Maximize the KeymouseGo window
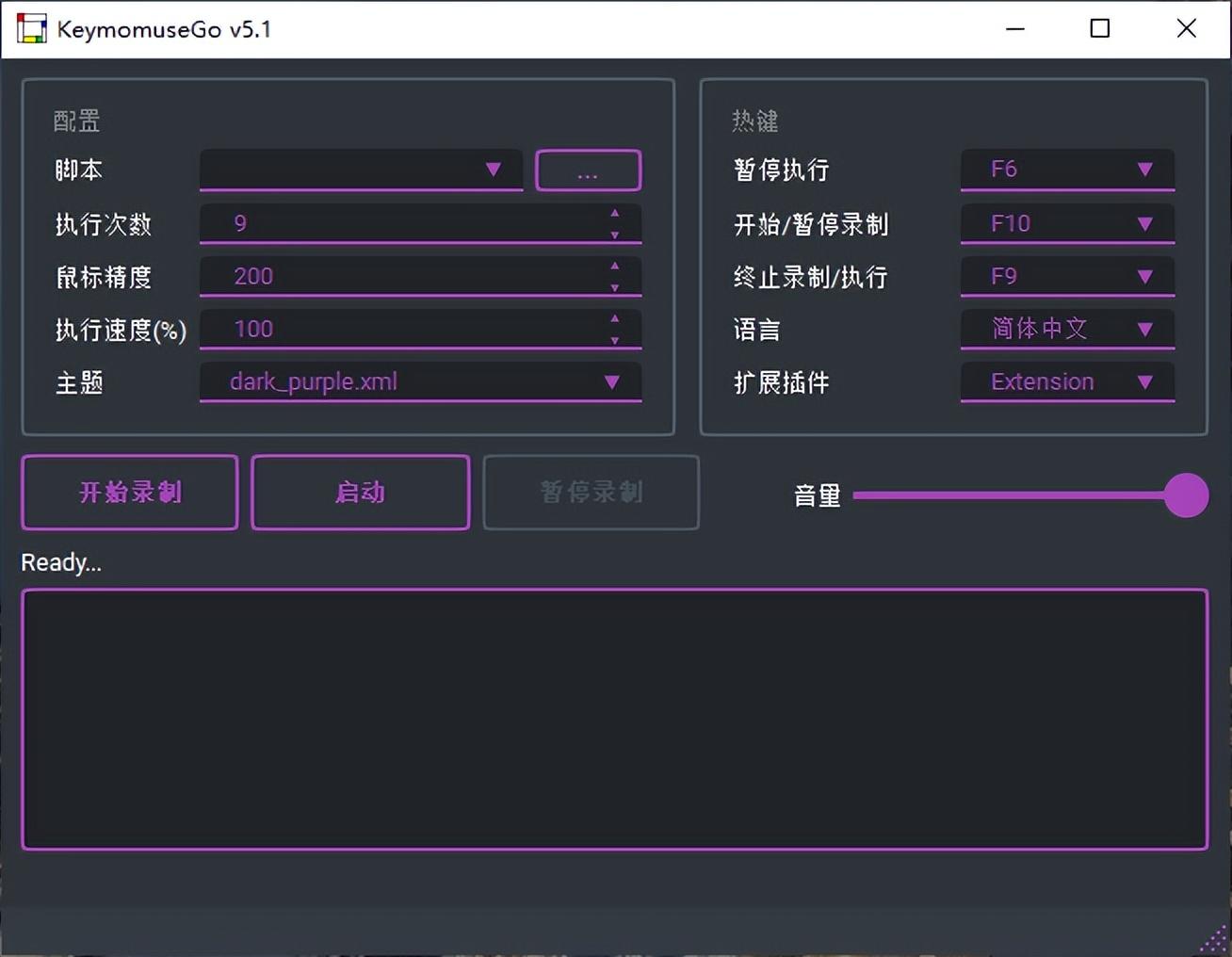 pyautogui.click(x=1099, y=28)
